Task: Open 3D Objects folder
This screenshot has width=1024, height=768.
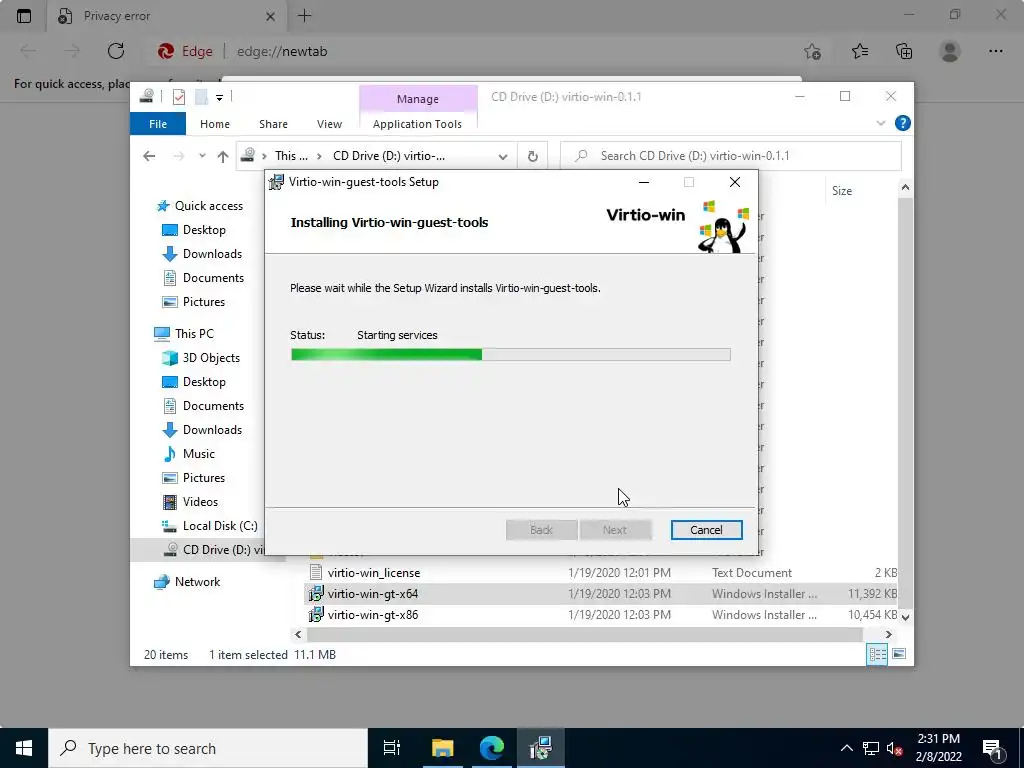Action: click(x=211, y=358)
